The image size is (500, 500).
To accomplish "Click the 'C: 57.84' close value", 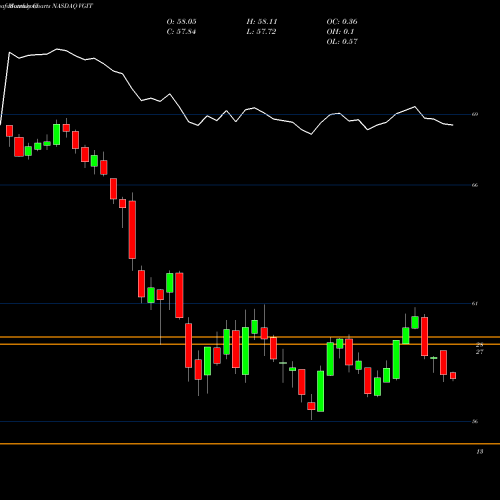I will (181, 32).
